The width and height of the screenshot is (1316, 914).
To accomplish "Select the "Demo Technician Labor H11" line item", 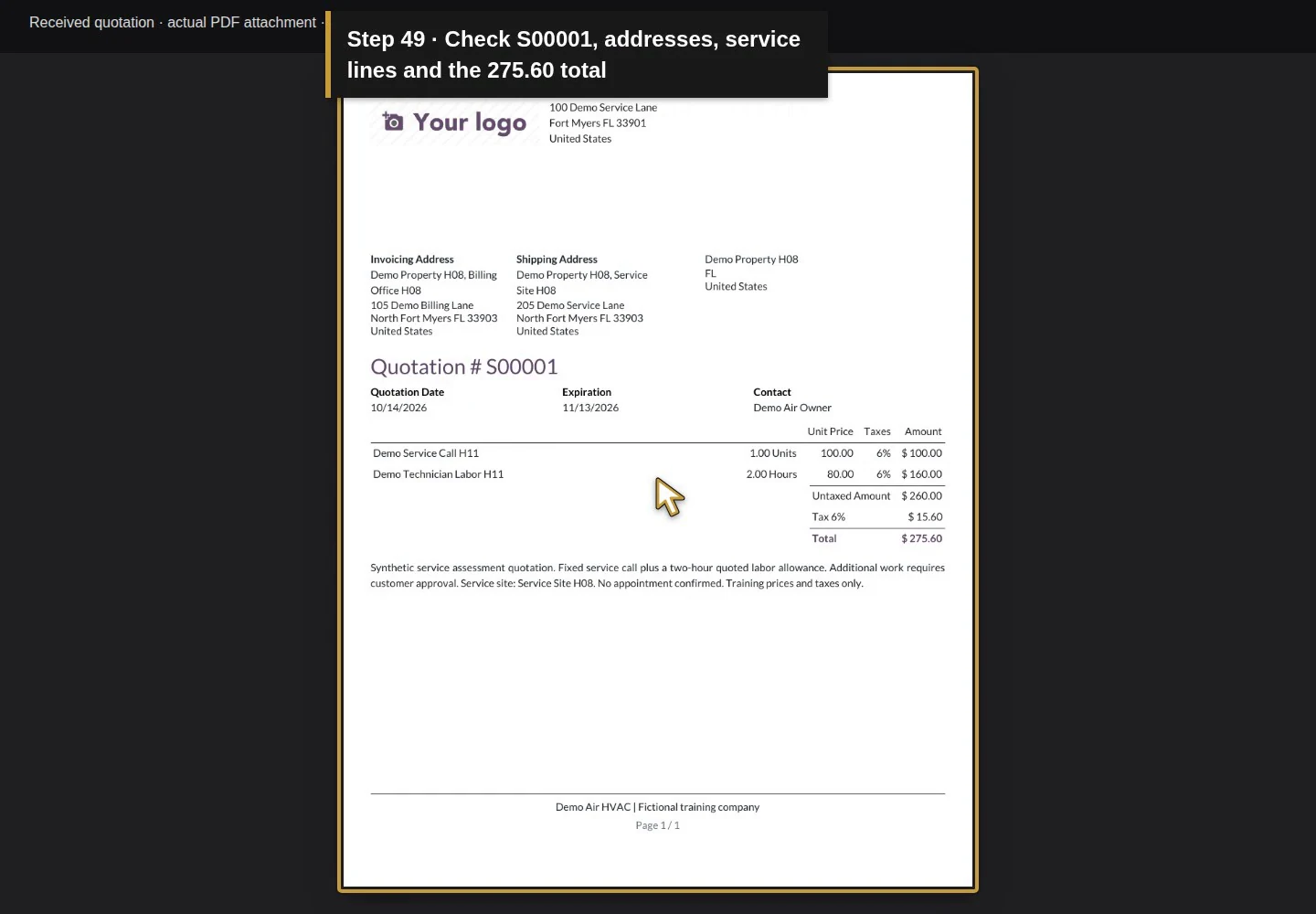I will point(439,474).
